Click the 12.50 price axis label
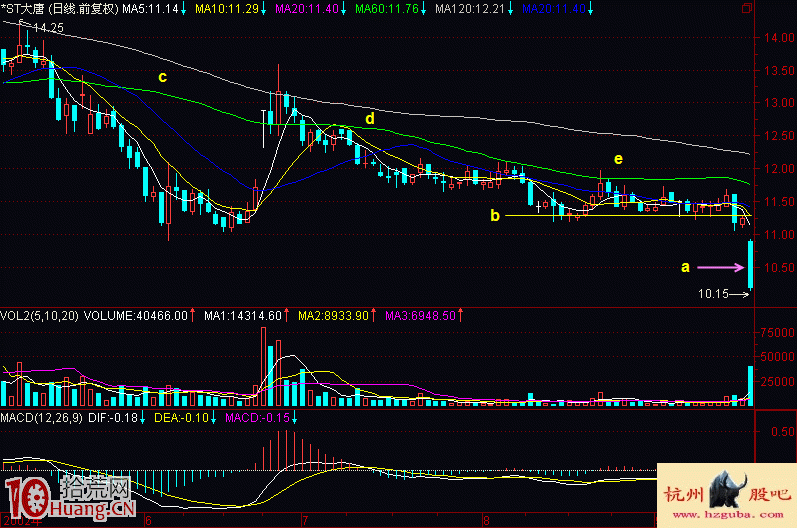Image resolution: width=797 pixels, height=528 pixels. [779, 136]
